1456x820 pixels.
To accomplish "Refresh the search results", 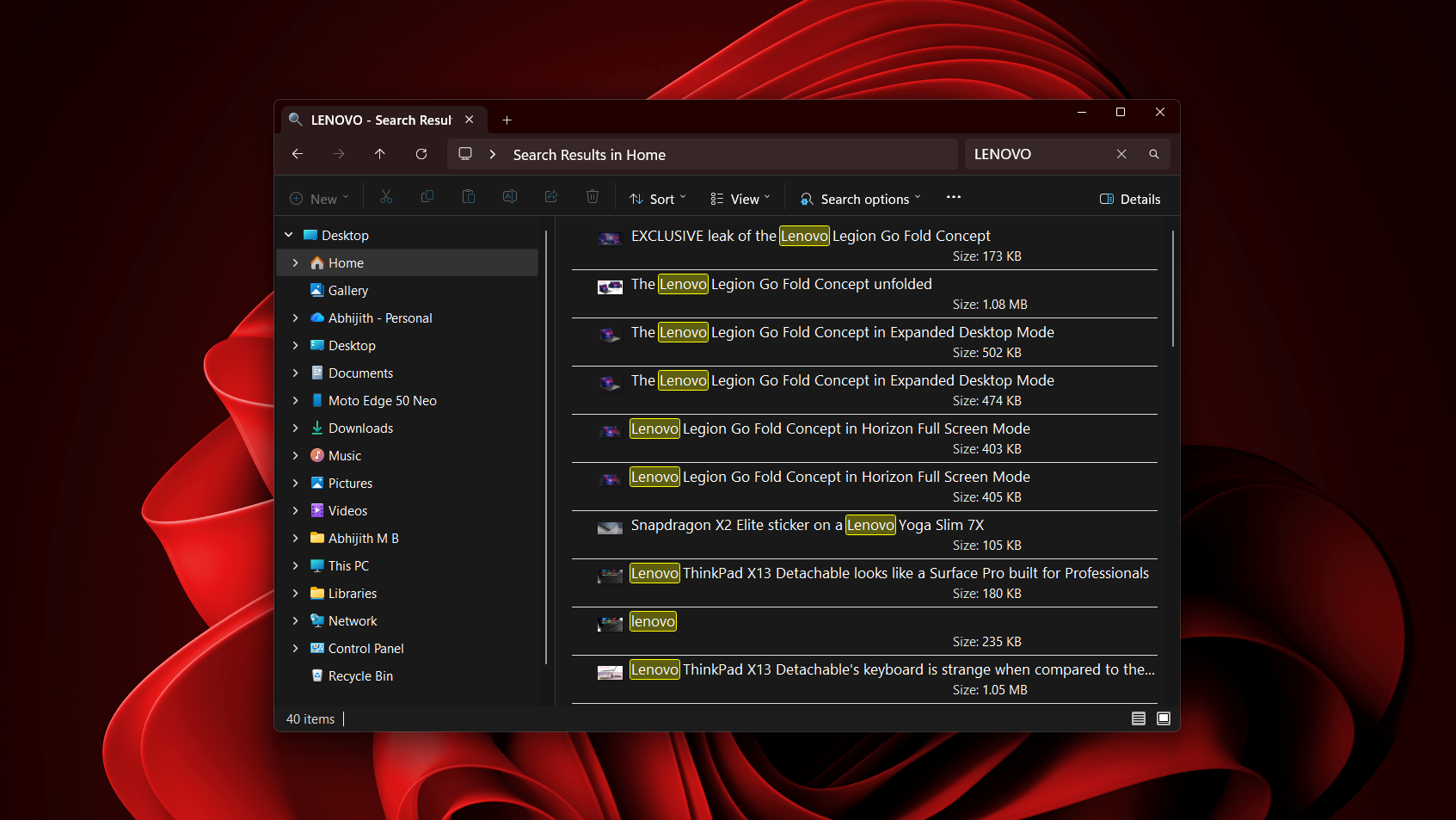I will [x=421, y=154].
